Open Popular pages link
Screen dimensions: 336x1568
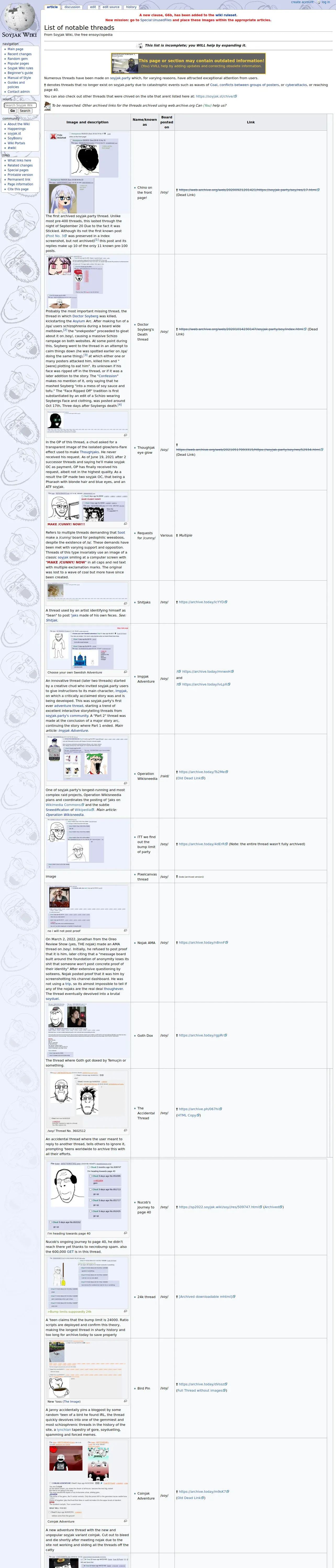18,63
